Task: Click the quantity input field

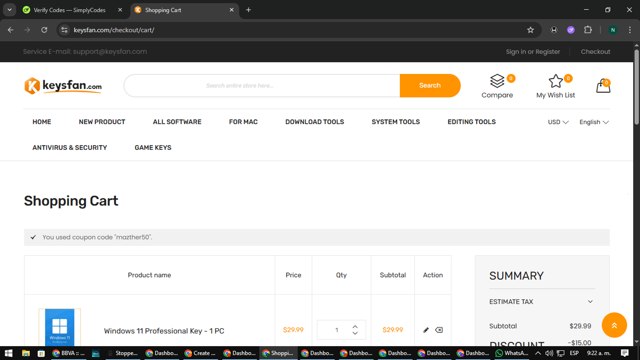Action: [x=337, y=330]
